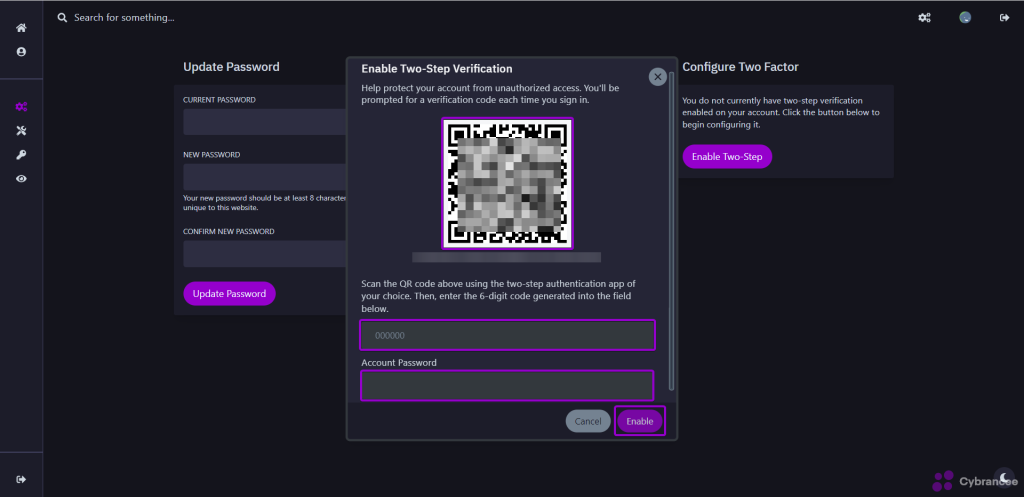Focus the Account Password field

pyautogui.click(x=507, y=385)
